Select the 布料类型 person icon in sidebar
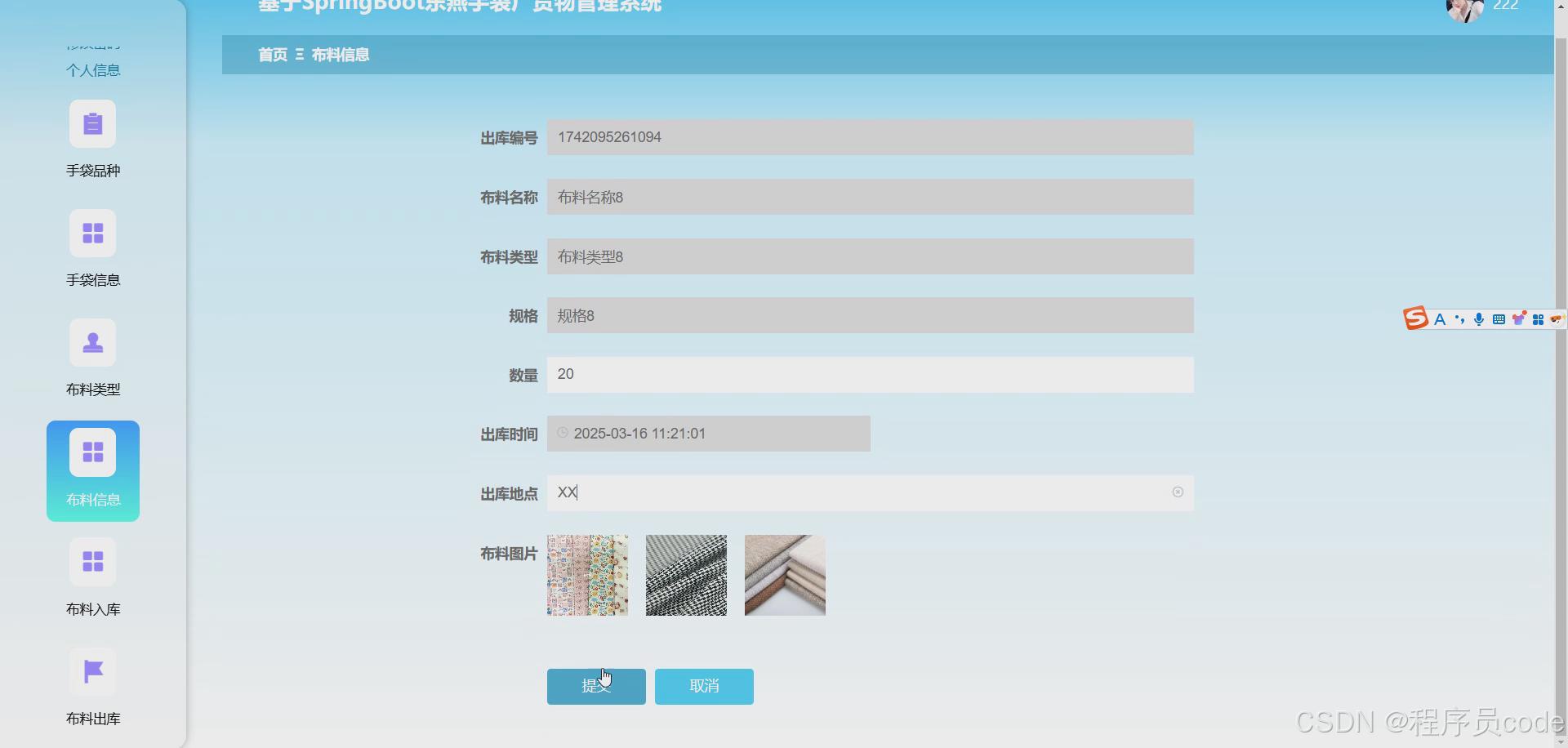1568x748 pixels. coord(92,342)
